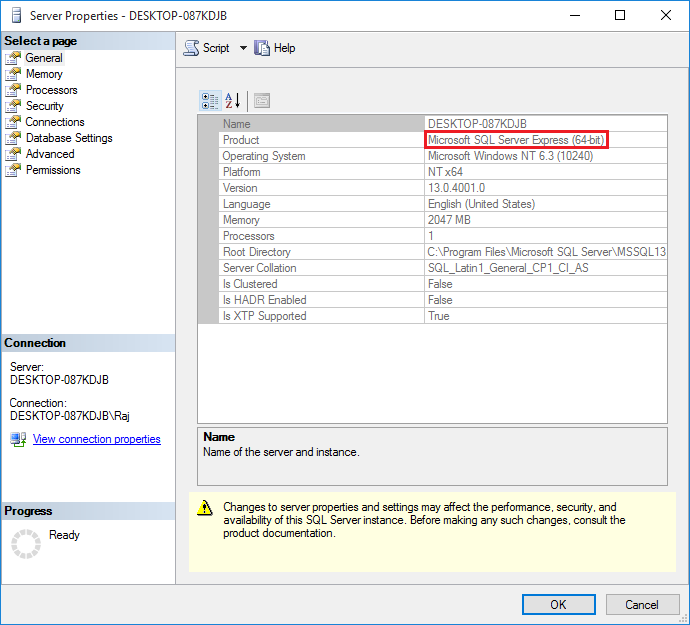Click the Script toolbar icon
The image size is (690, 625).
(191, 48)
